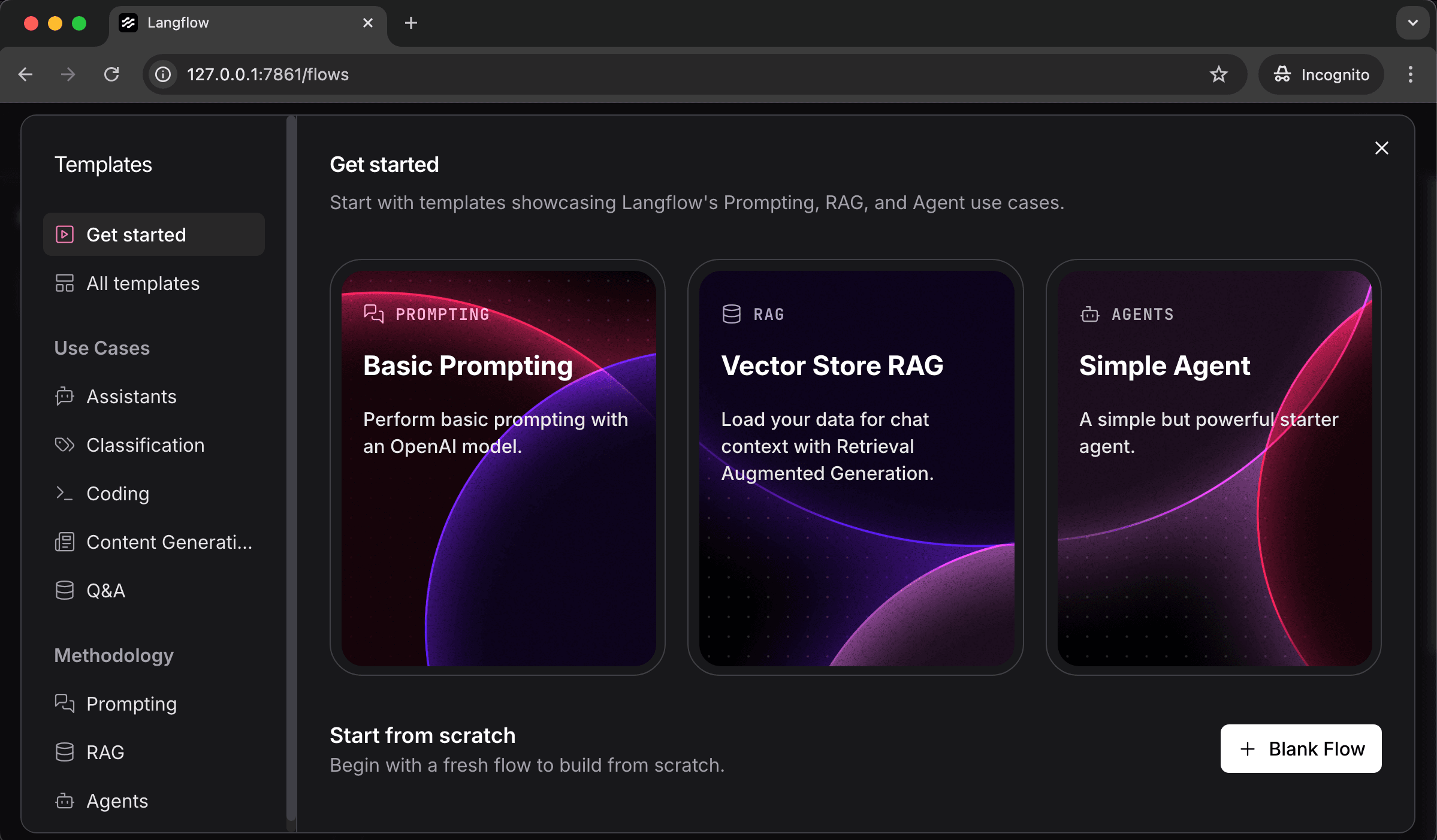Open the RAG methodology category

point(105,752)
